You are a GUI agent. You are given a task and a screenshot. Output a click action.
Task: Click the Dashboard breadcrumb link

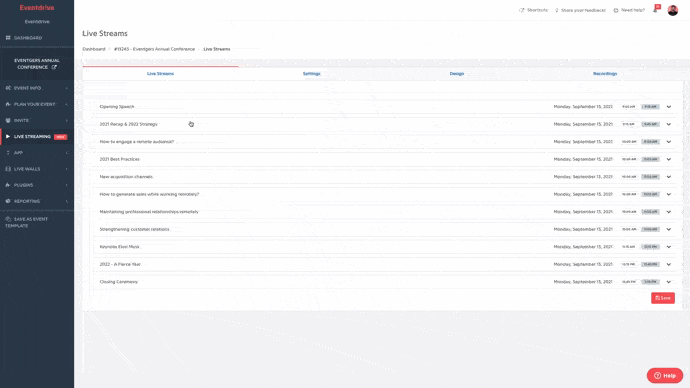[x=94, y=49]
